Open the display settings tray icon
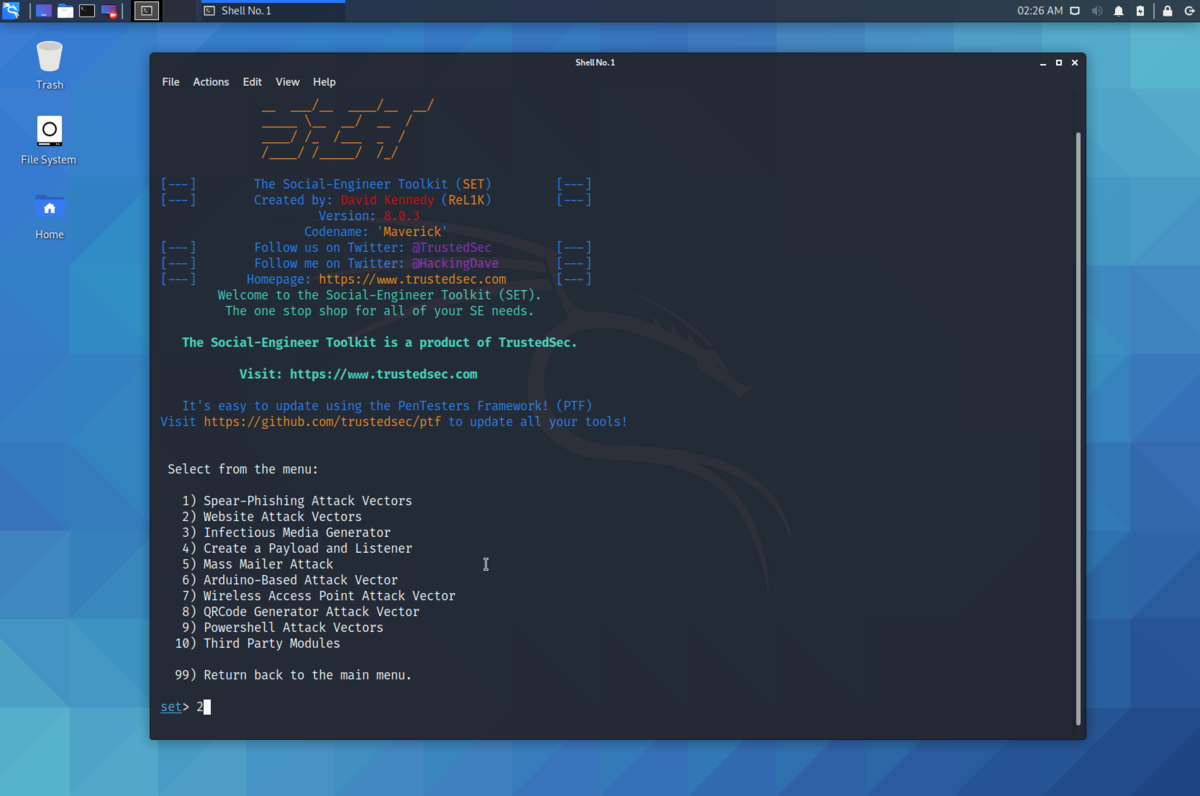This screenshot has height=796, width=1200. pyautogui.click(x=1075, y=11)
